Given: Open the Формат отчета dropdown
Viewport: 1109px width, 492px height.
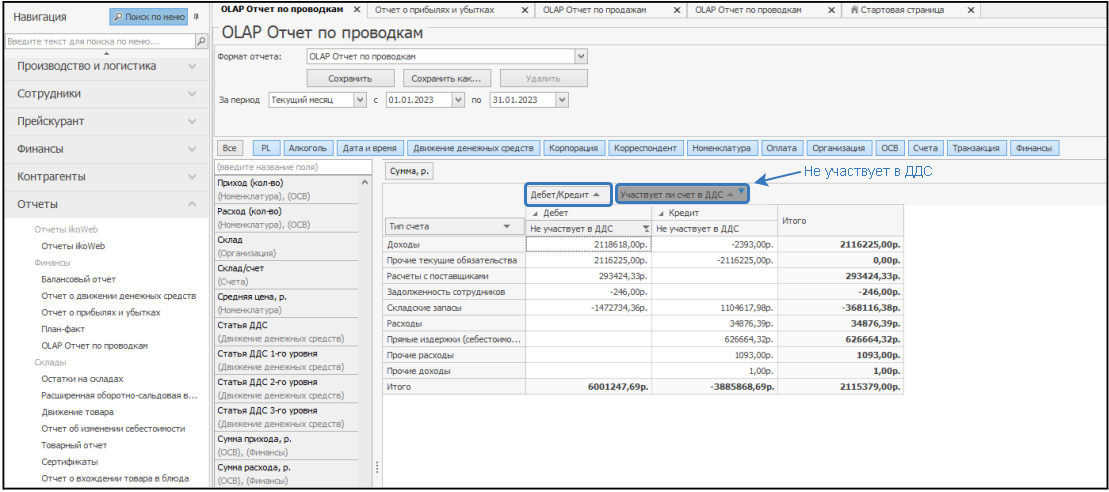Looking at the screenshot, I should point(581,56).
